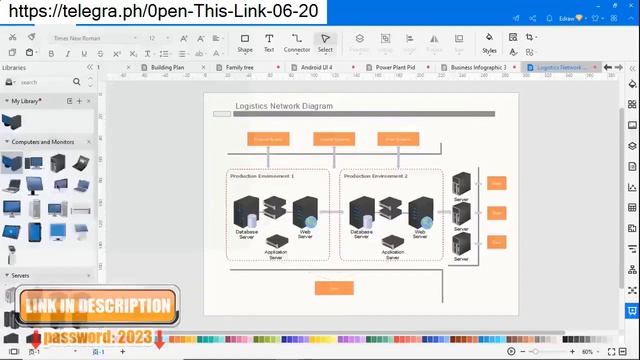The height and width of the screenshot is (360, 640).
Task: Click the Logistics Network Diagram title
Action: tap(284, 106)
